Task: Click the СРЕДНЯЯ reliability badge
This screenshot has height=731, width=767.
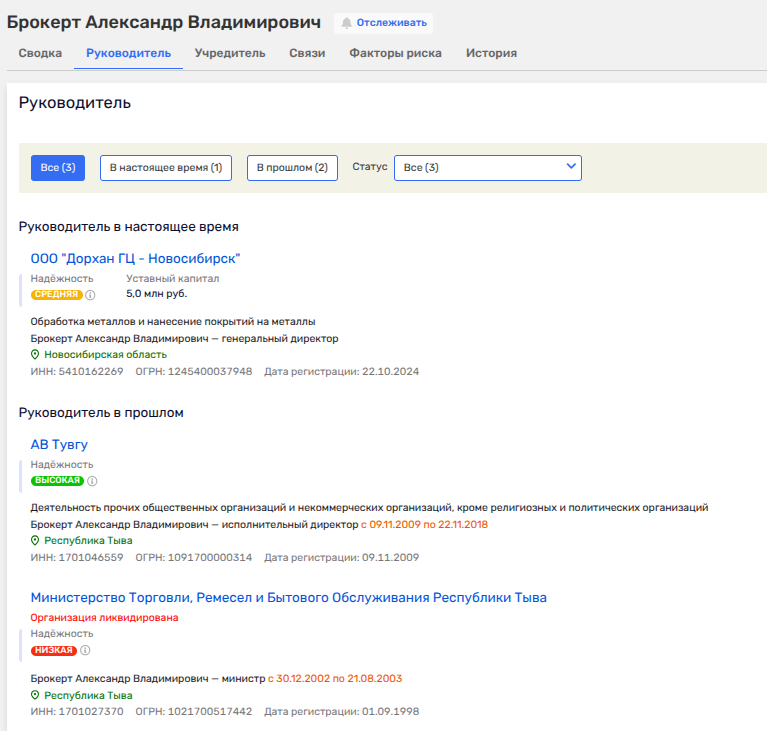Action: [x=56, y=295]
